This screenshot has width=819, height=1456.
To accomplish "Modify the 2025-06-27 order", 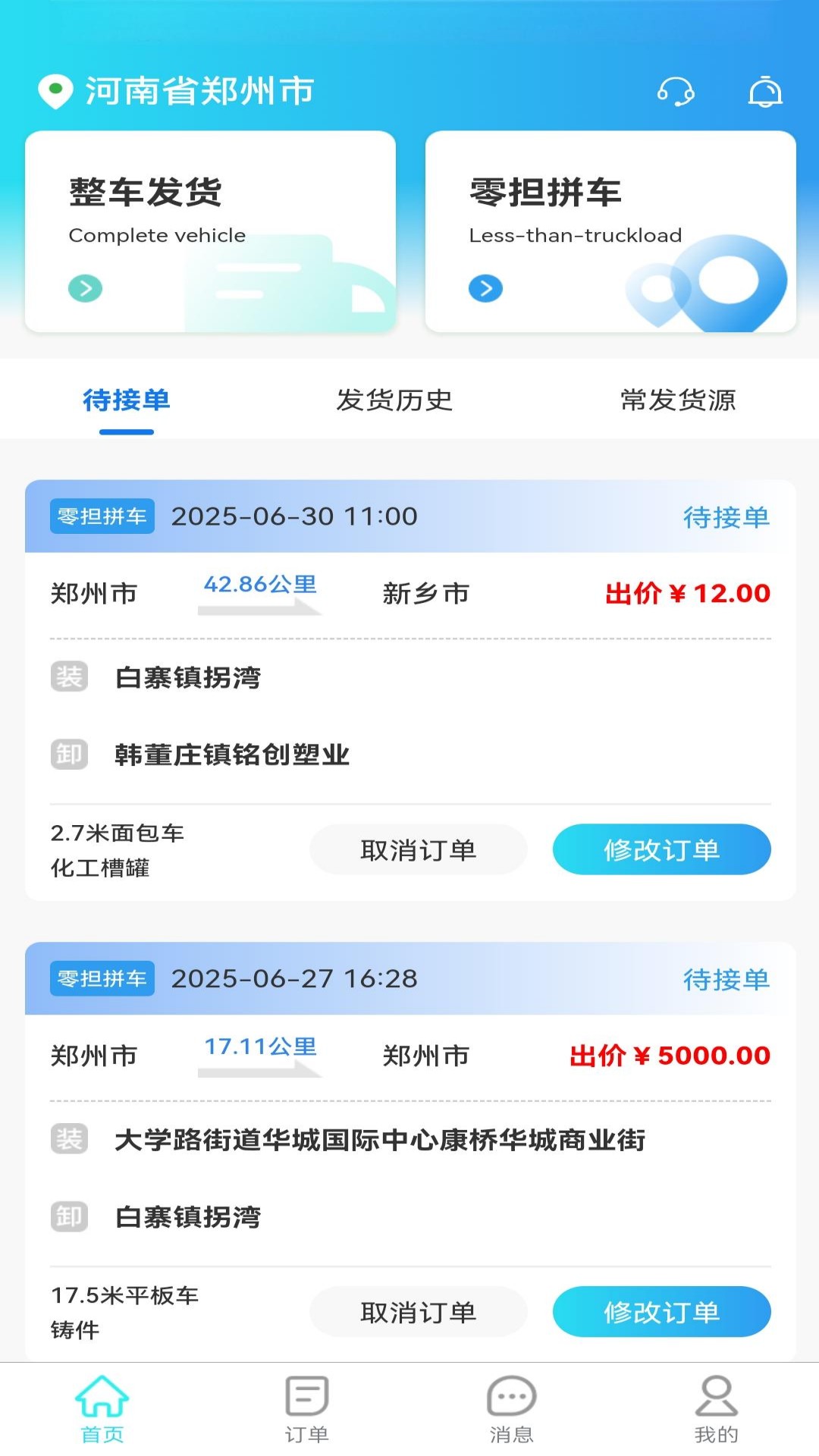I will click(661, 1312).
